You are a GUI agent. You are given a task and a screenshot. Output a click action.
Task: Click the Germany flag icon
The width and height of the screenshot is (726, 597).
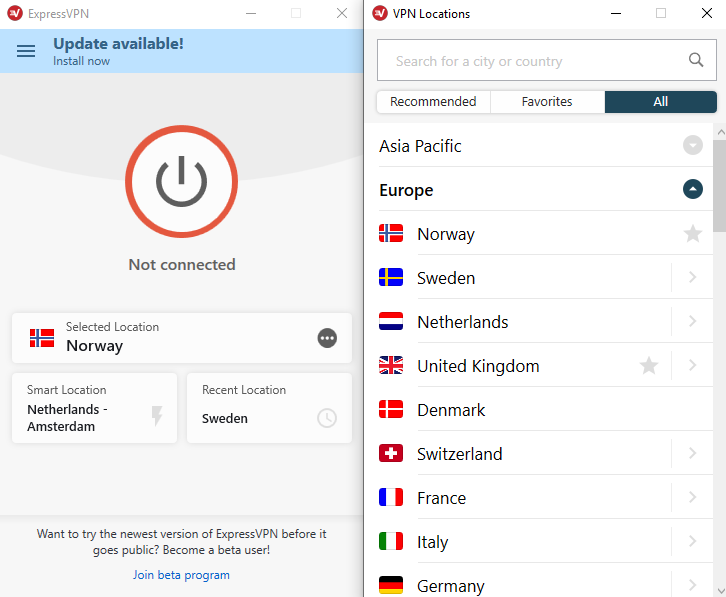pos(391,585)
